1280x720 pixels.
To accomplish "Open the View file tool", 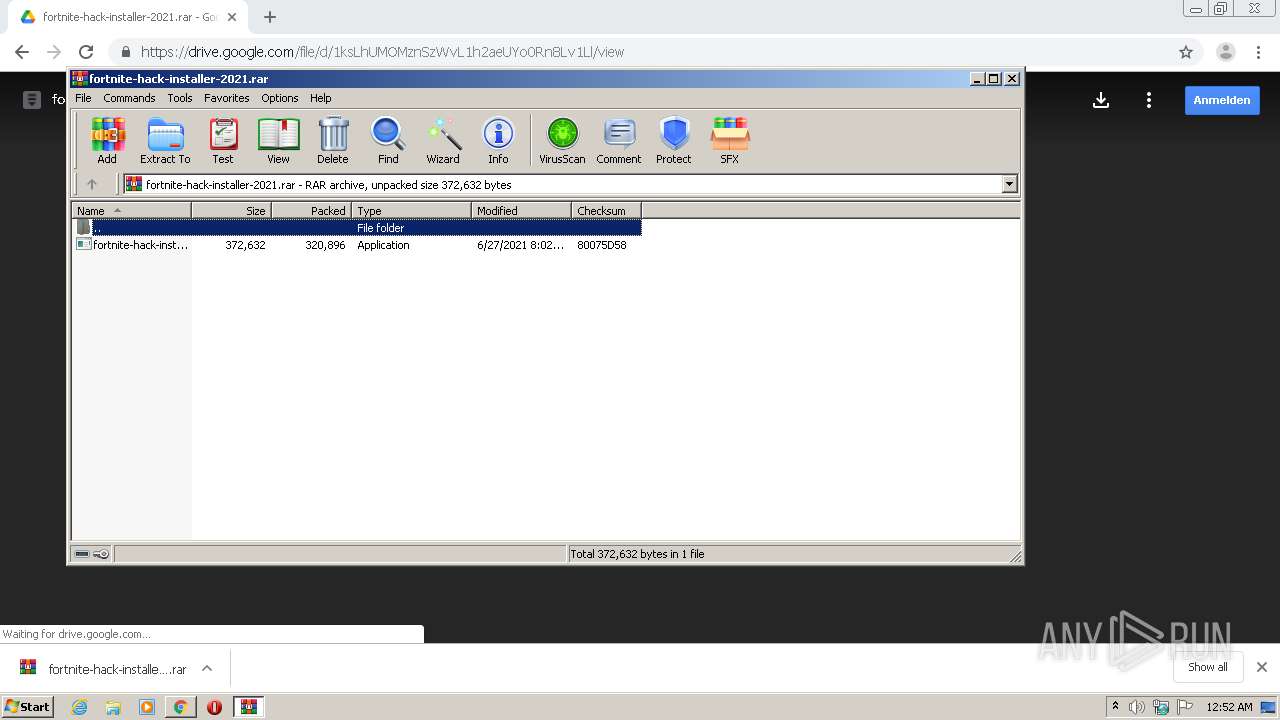I will 278,140.
